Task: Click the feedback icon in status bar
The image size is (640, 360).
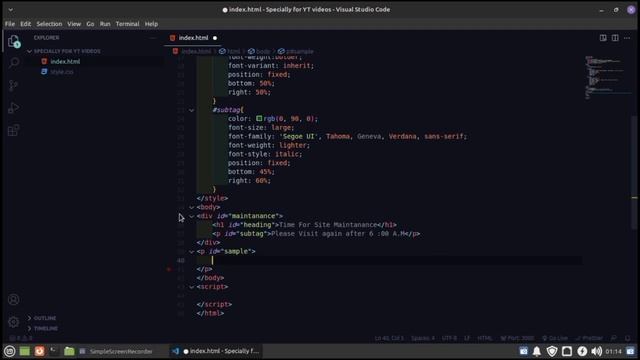Action: point(613,338)
